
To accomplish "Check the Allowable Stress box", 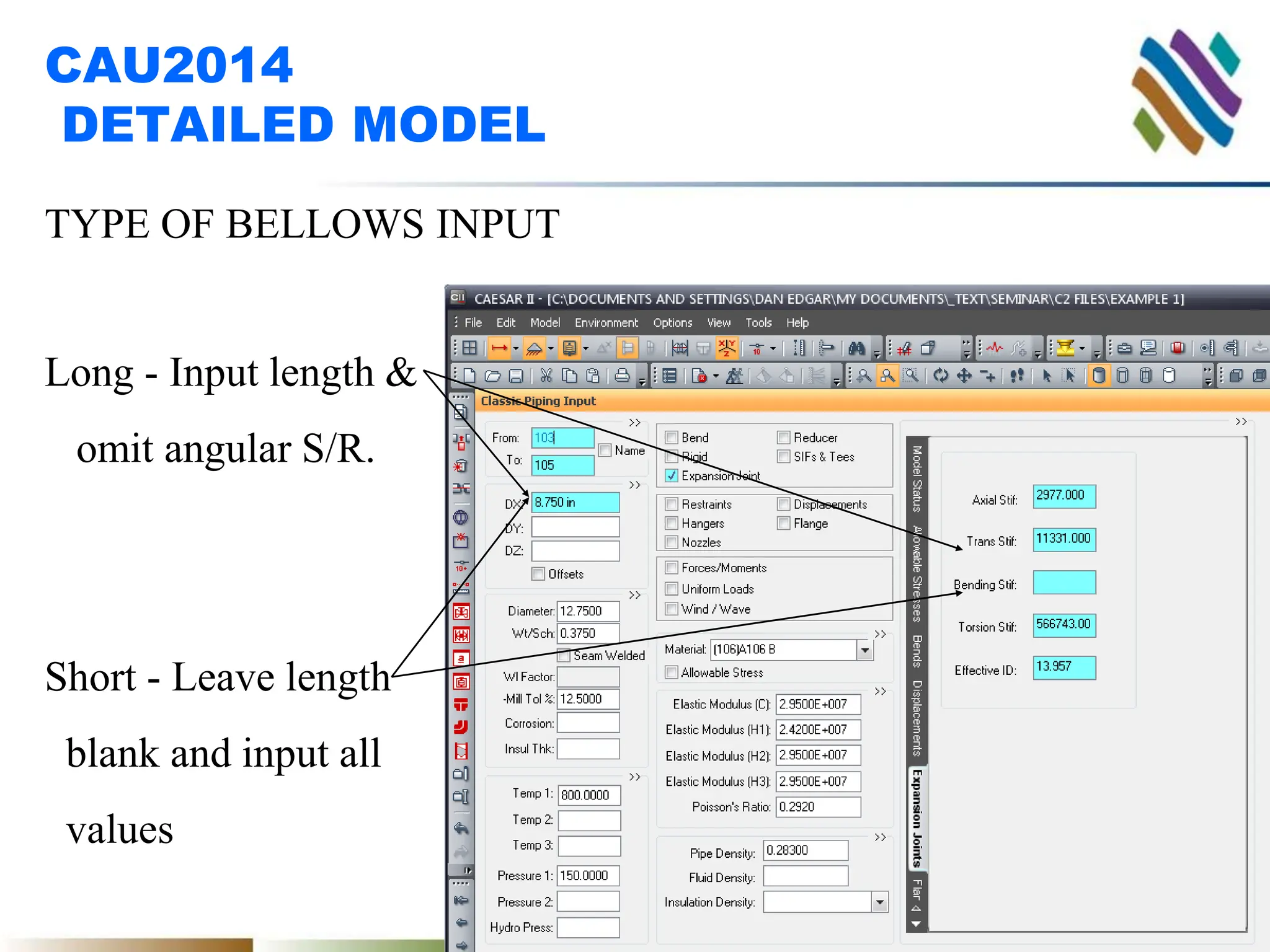I will 671,672.
